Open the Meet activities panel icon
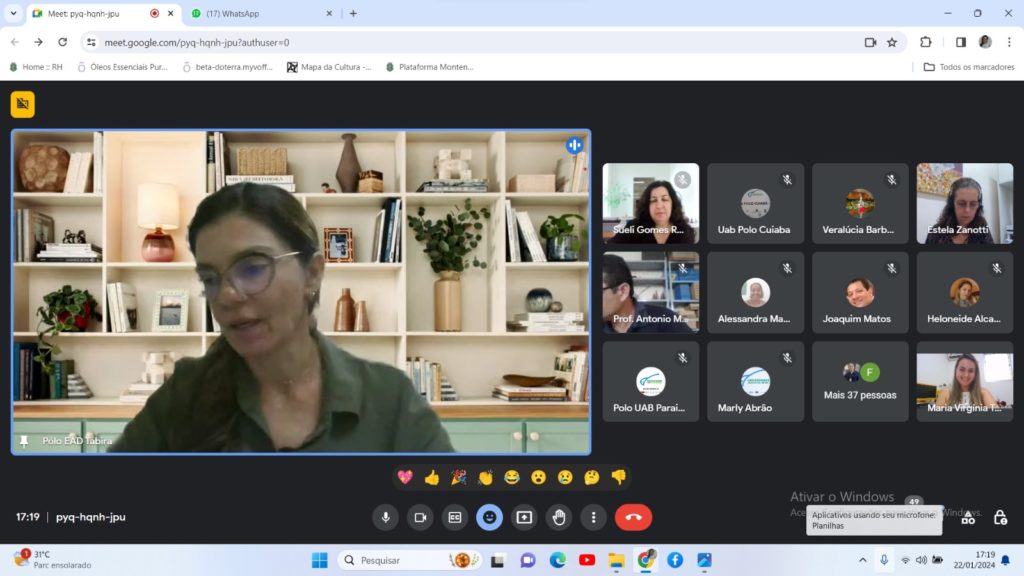This screenshot has width=1024, height=576. tap(967, 517)
